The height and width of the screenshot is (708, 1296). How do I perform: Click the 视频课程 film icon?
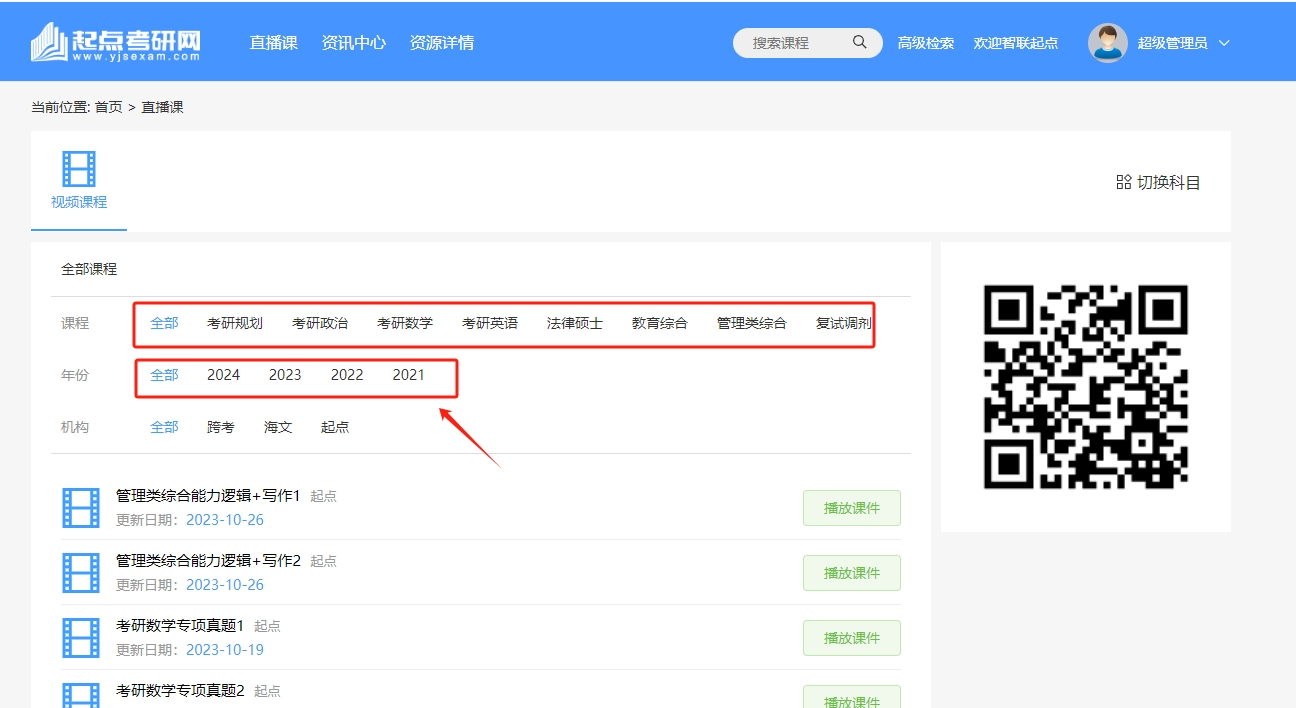pyautogui.click(x=79, y=169)
